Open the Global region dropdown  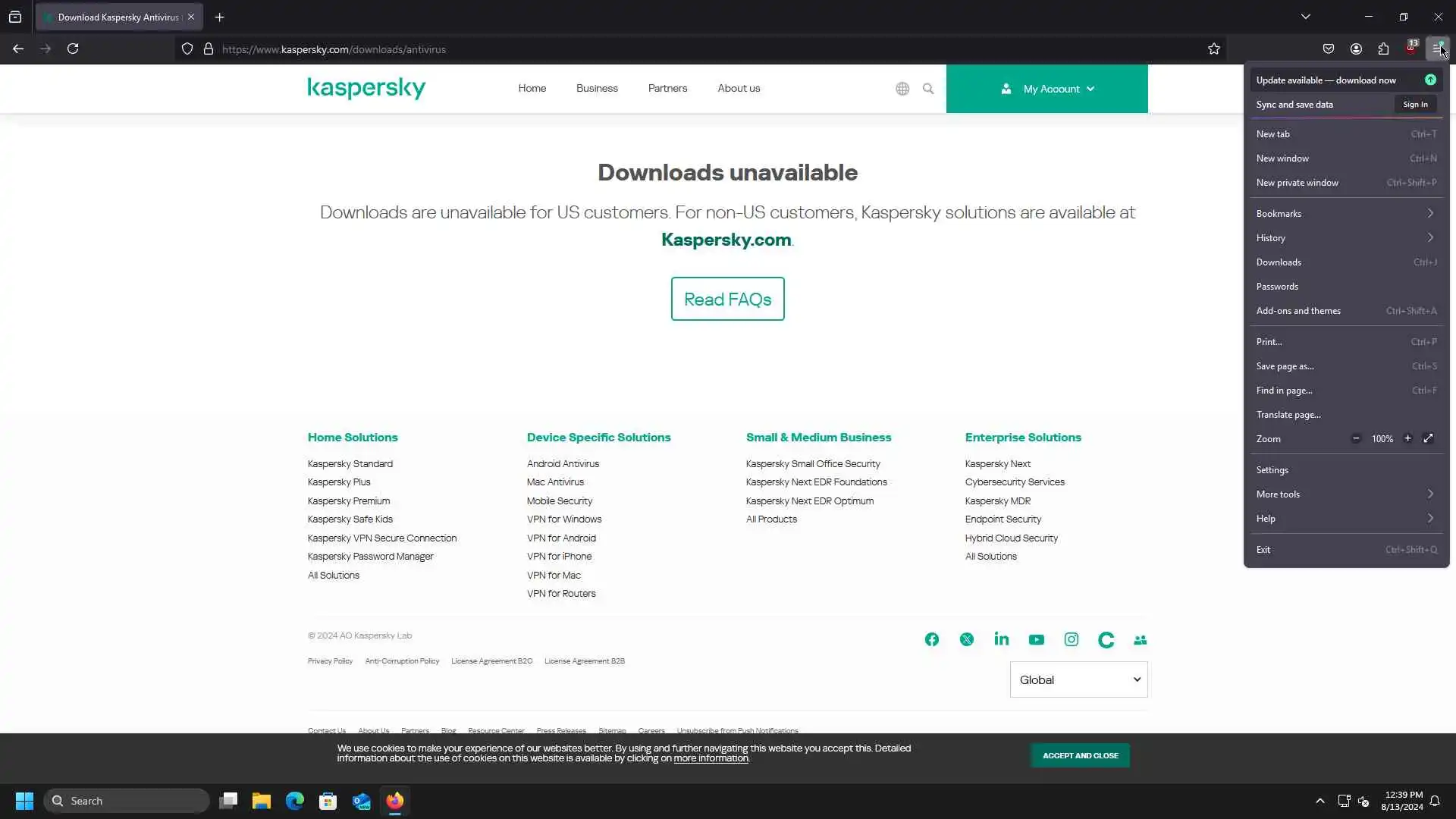[1078, 679]
